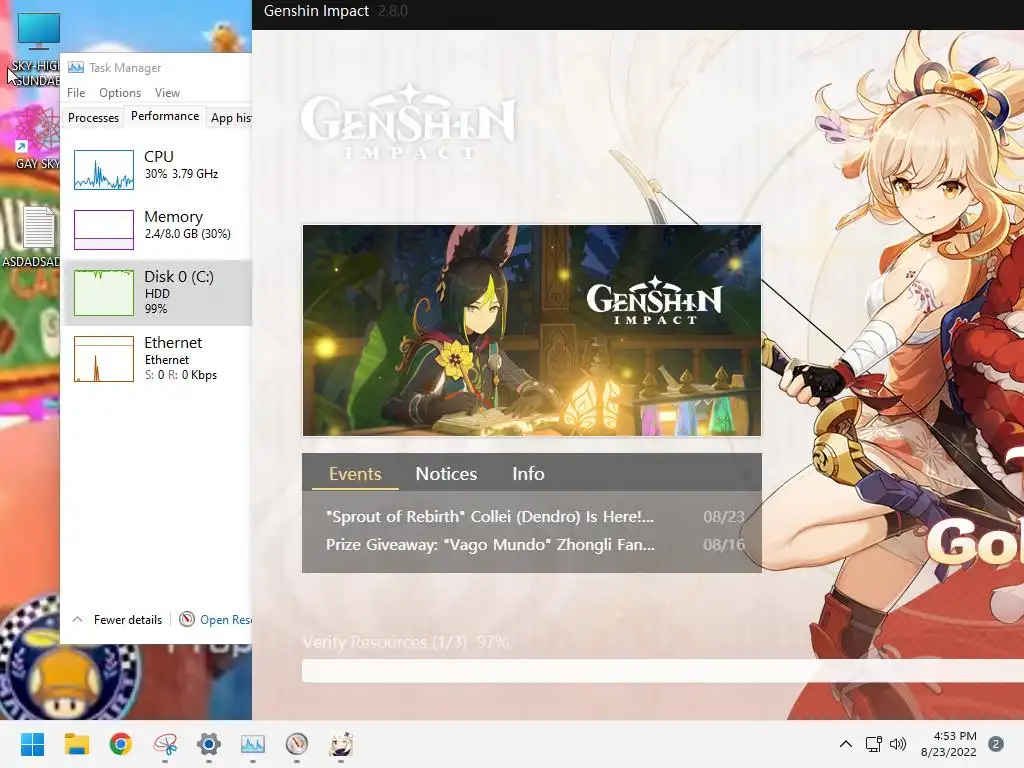Screen dimensions: 1024x768
Task: Click the Memory usage graph thumbnail
Action: coord(104,230)
